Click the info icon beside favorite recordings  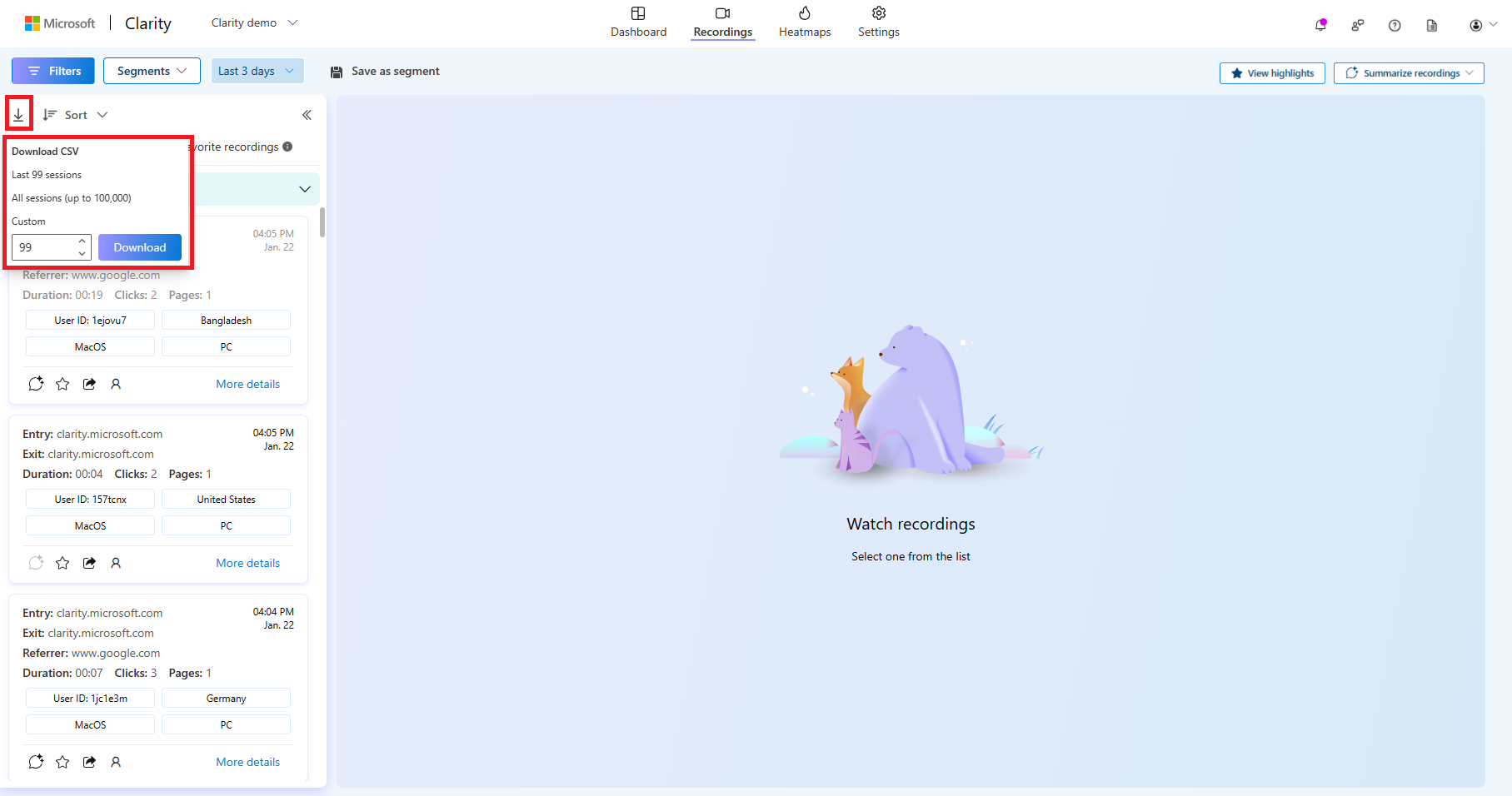(287, 147)
